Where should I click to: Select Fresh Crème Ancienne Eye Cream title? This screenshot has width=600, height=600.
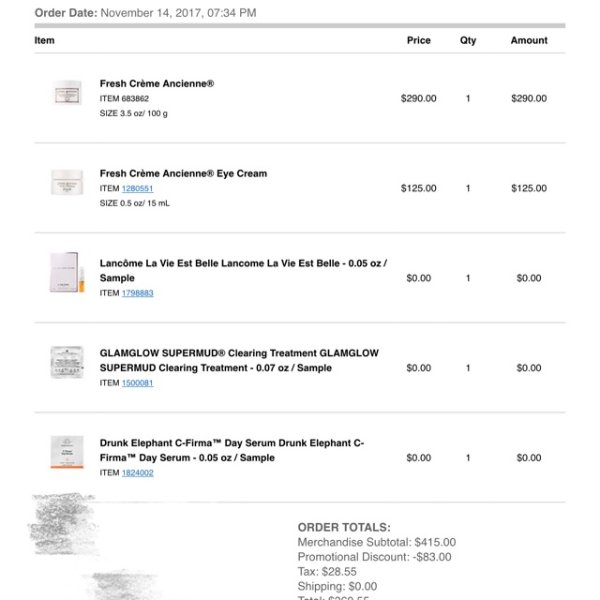(x=183, y=174)
